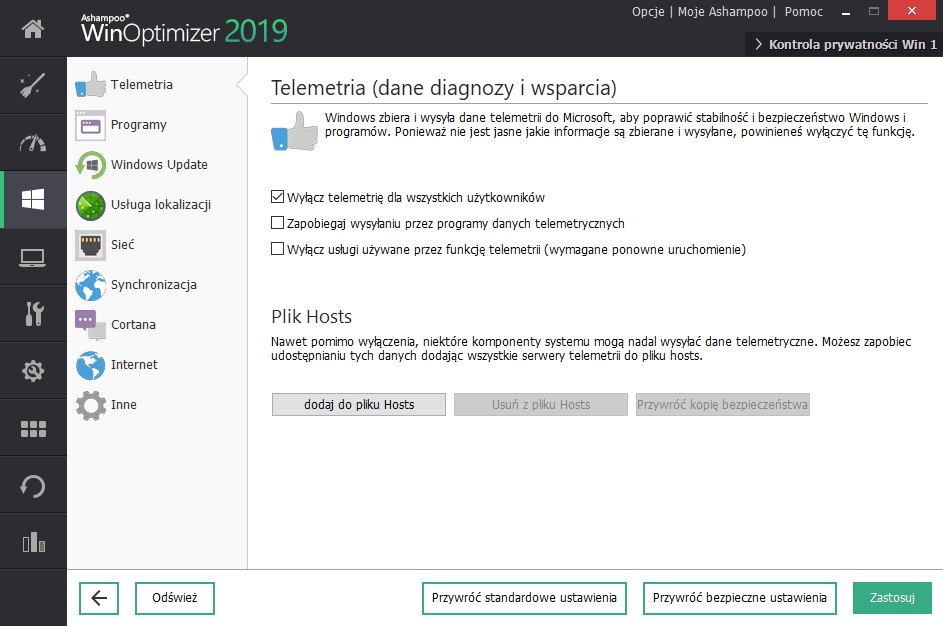The width and height of the screenshot is (943, 626).
Task: Click the Programy window icon
Action: click(x=90, y=125)
